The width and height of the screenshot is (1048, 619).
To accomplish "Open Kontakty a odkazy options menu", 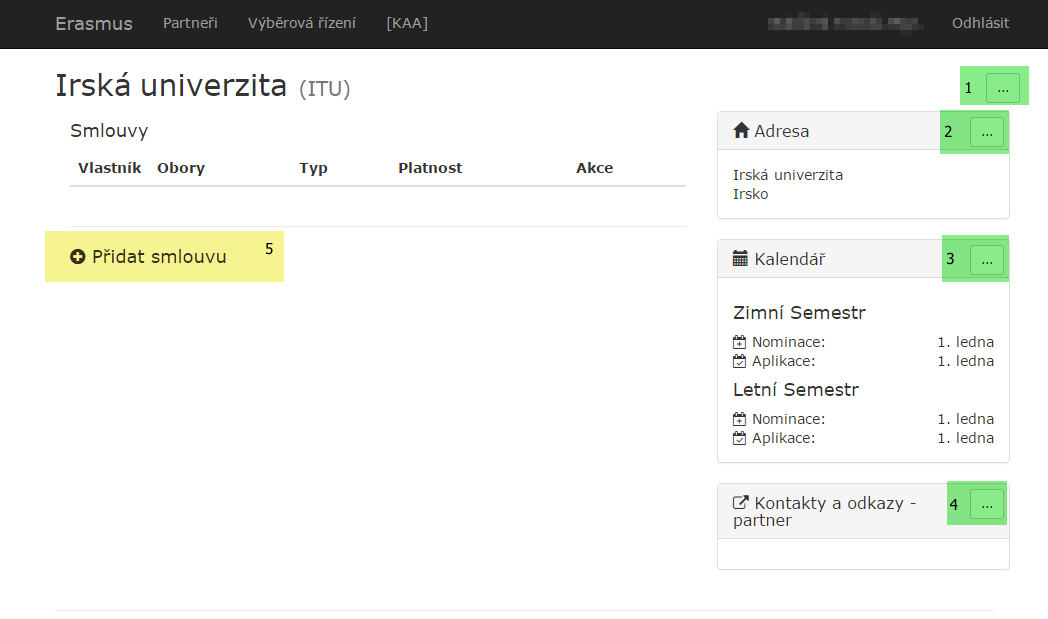I will (x=986, y=505).
